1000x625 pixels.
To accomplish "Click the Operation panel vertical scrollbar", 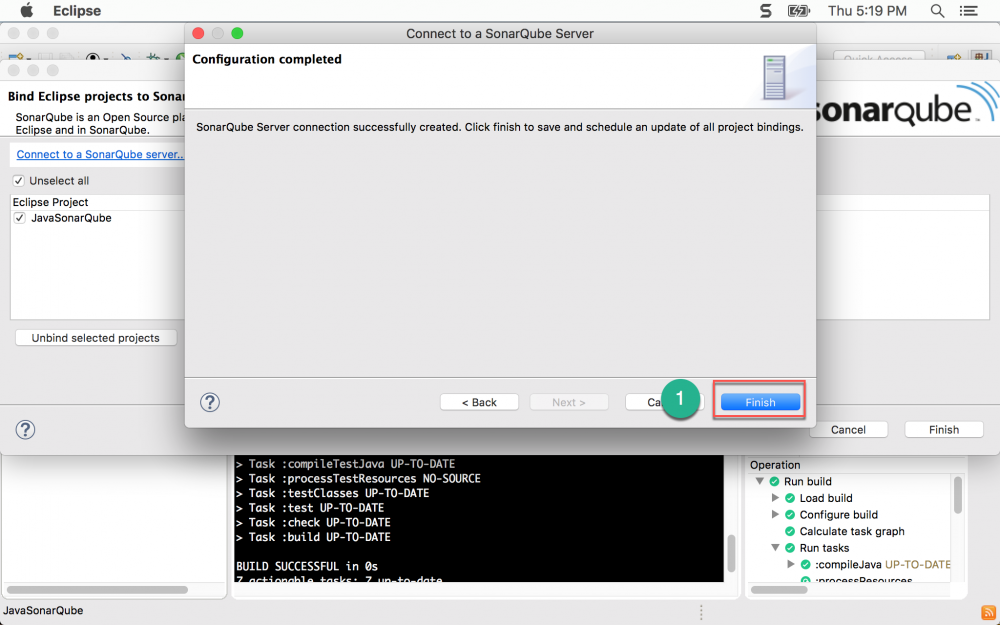I will coord(957,495).
